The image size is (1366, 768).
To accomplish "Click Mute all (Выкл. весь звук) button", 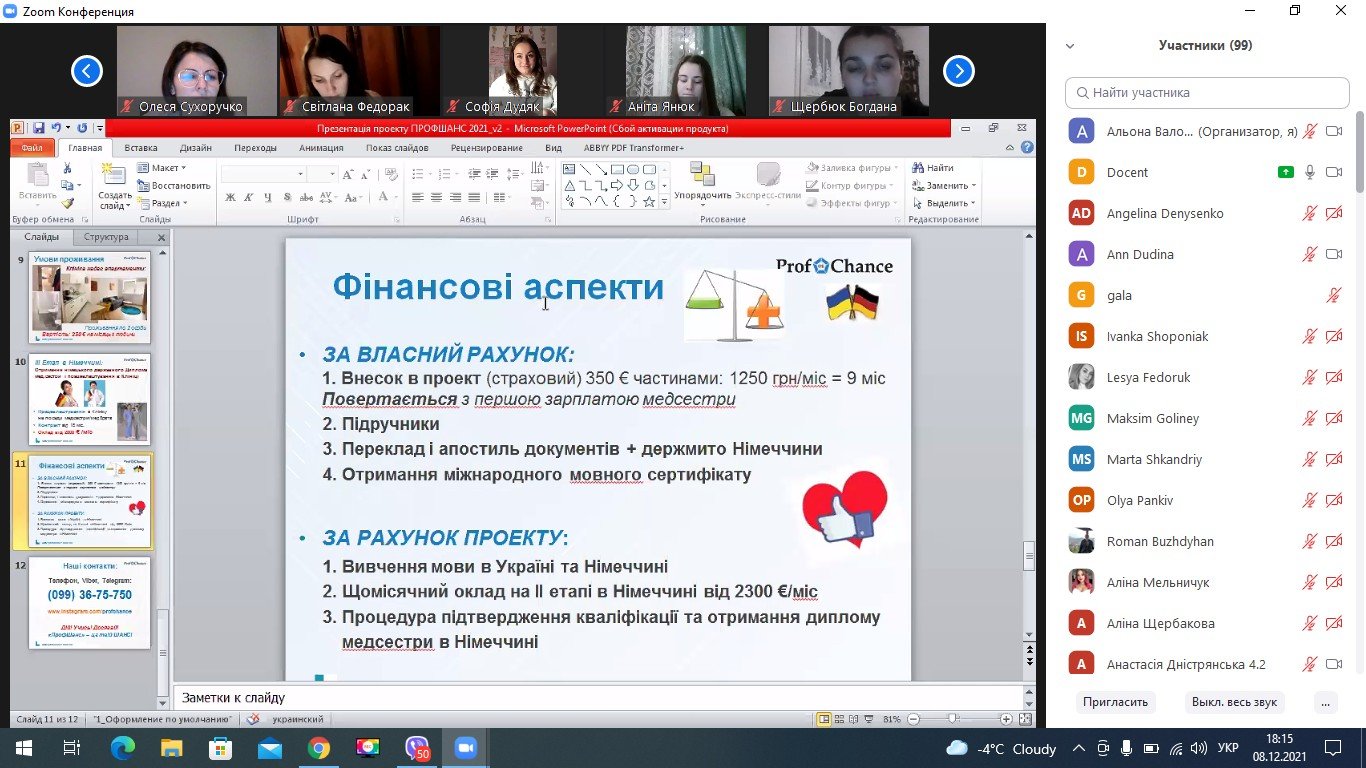I will [1234, 702].
